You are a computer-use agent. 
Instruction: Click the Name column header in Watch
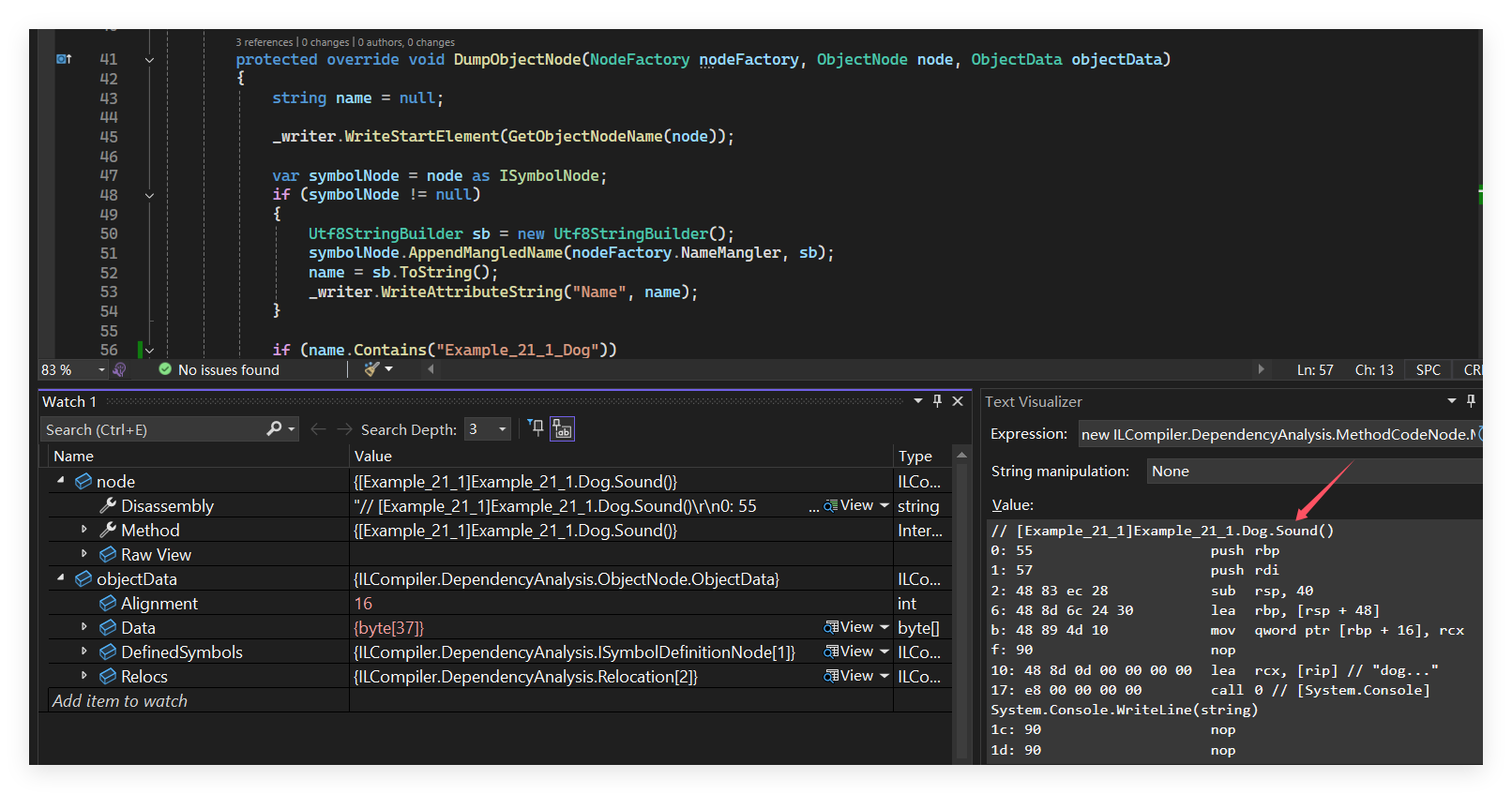198,456
